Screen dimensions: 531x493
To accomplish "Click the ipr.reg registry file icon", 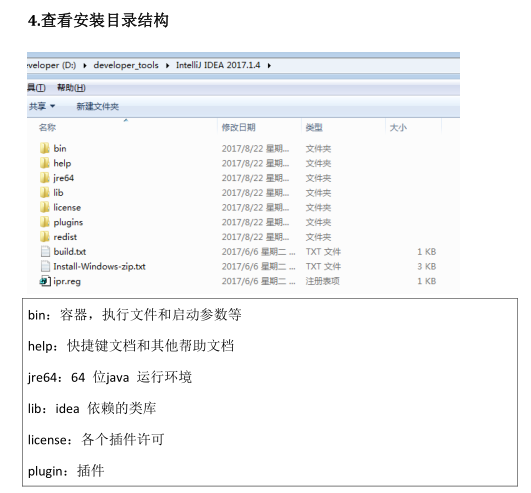I will coord(45,281).
